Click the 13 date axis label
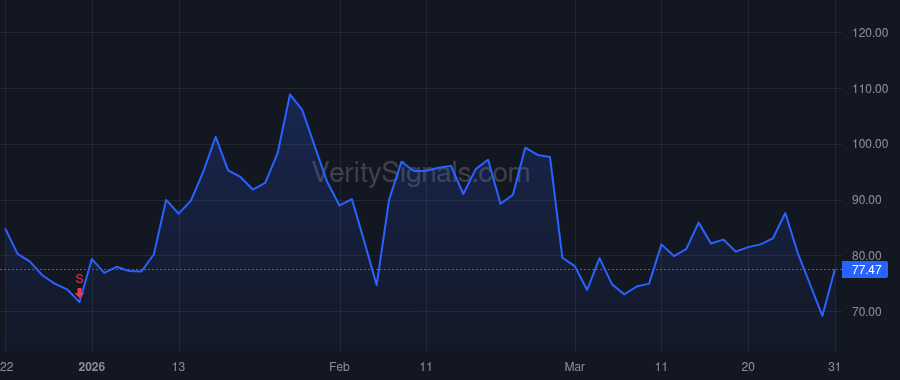This screenshot has height=380, width=900. point(179,366)
